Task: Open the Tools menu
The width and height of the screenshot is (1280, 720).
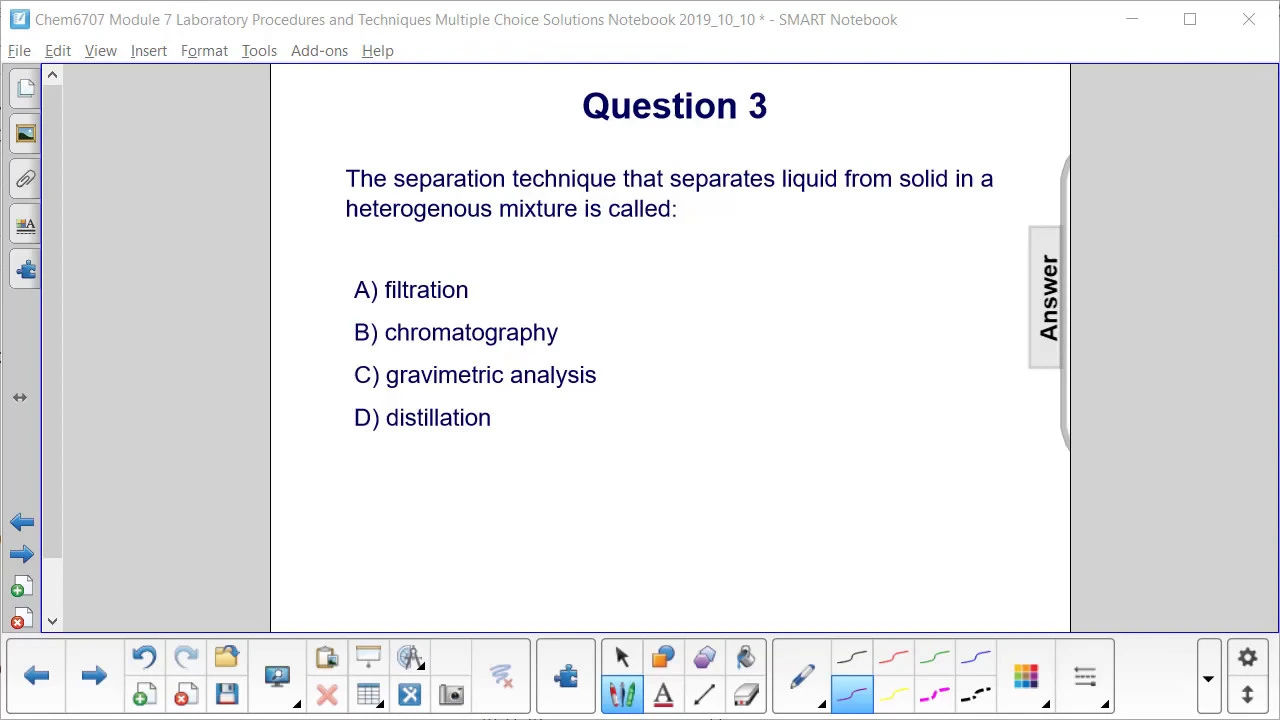Action: pos(259,50)
